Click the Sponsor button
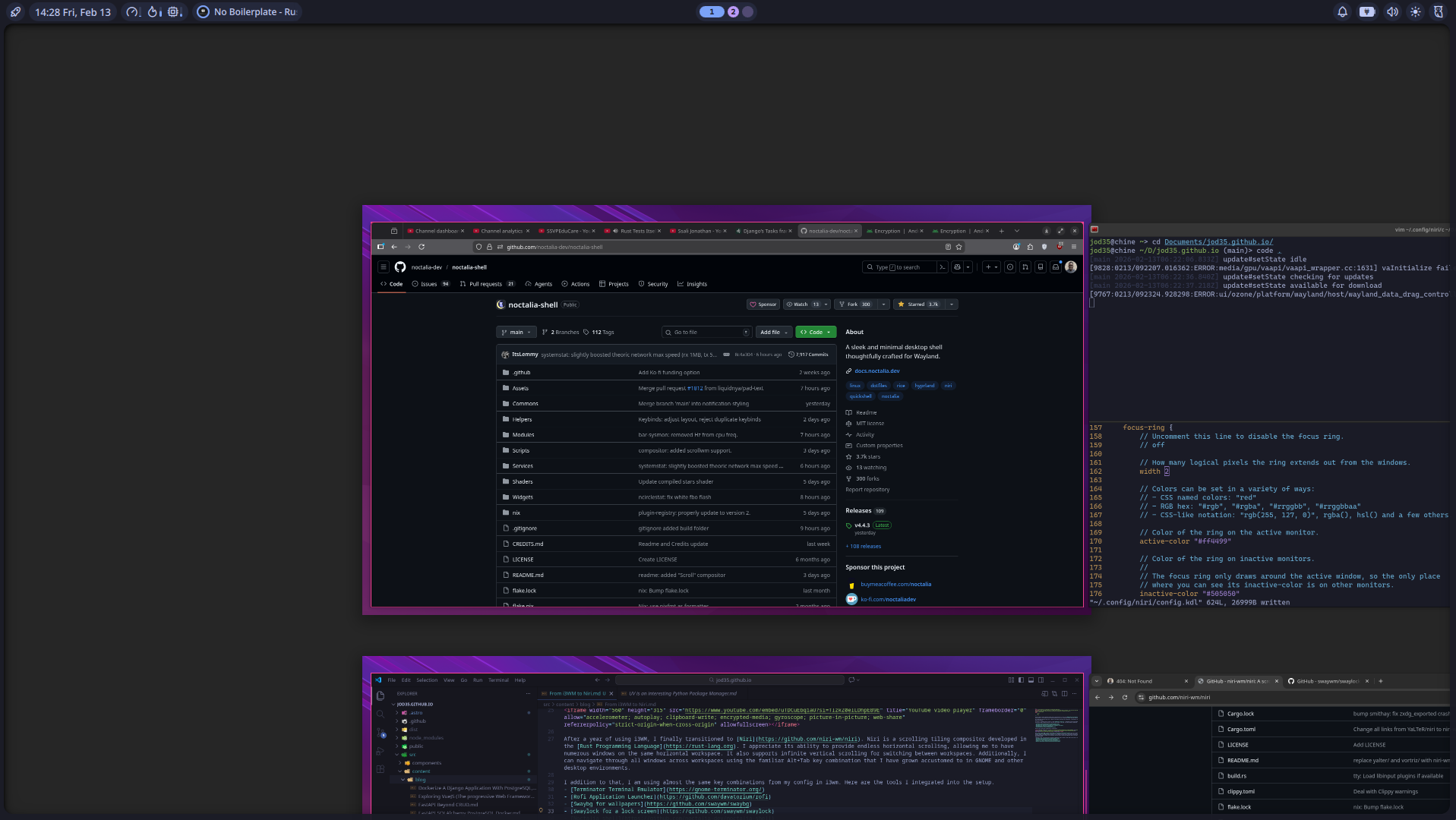The width and height of the screenshot is (1456, 820). pos(763,304)
